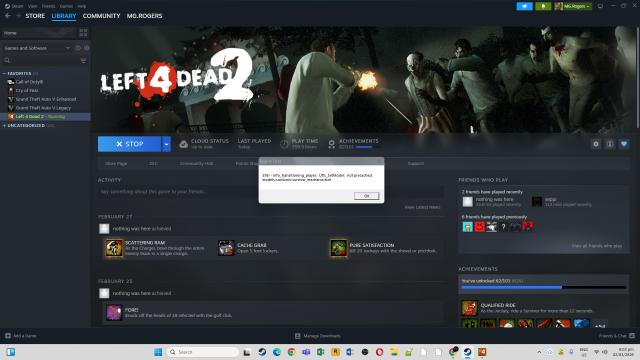Close the error dialog with its X
640x360 pixels.
[379, 162]
